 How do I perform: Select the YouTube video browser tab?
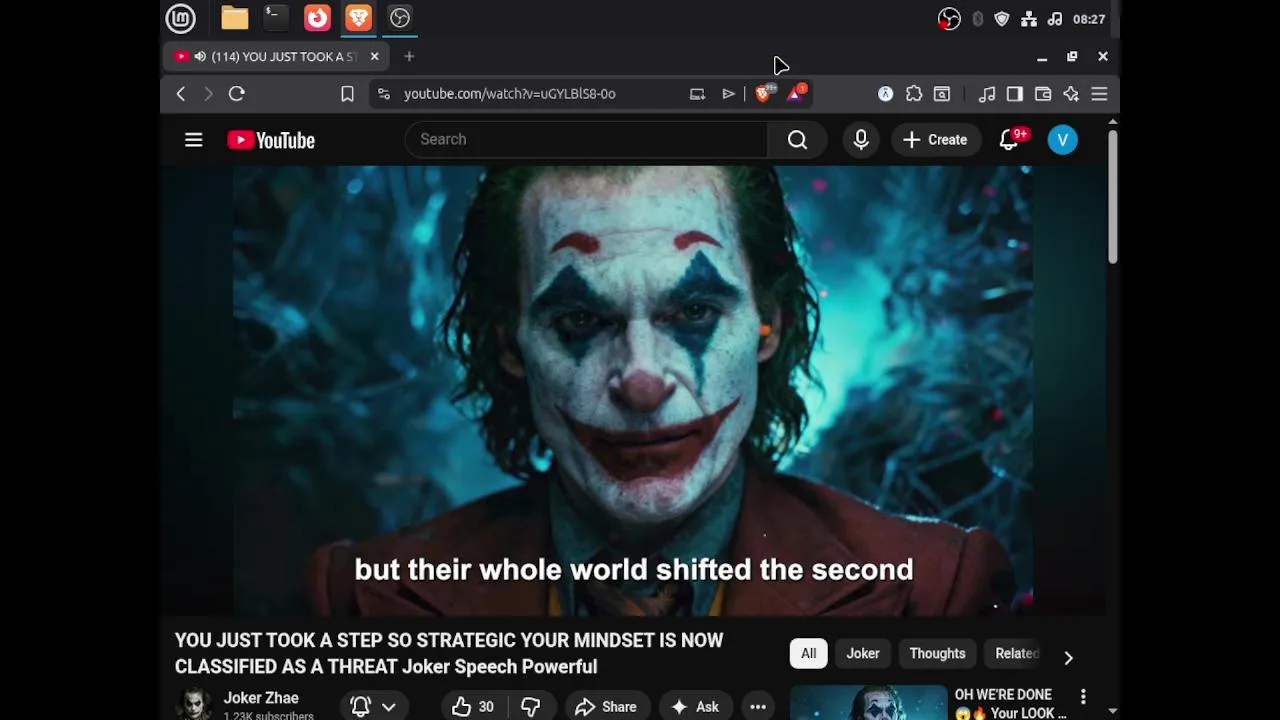[277, 57]
